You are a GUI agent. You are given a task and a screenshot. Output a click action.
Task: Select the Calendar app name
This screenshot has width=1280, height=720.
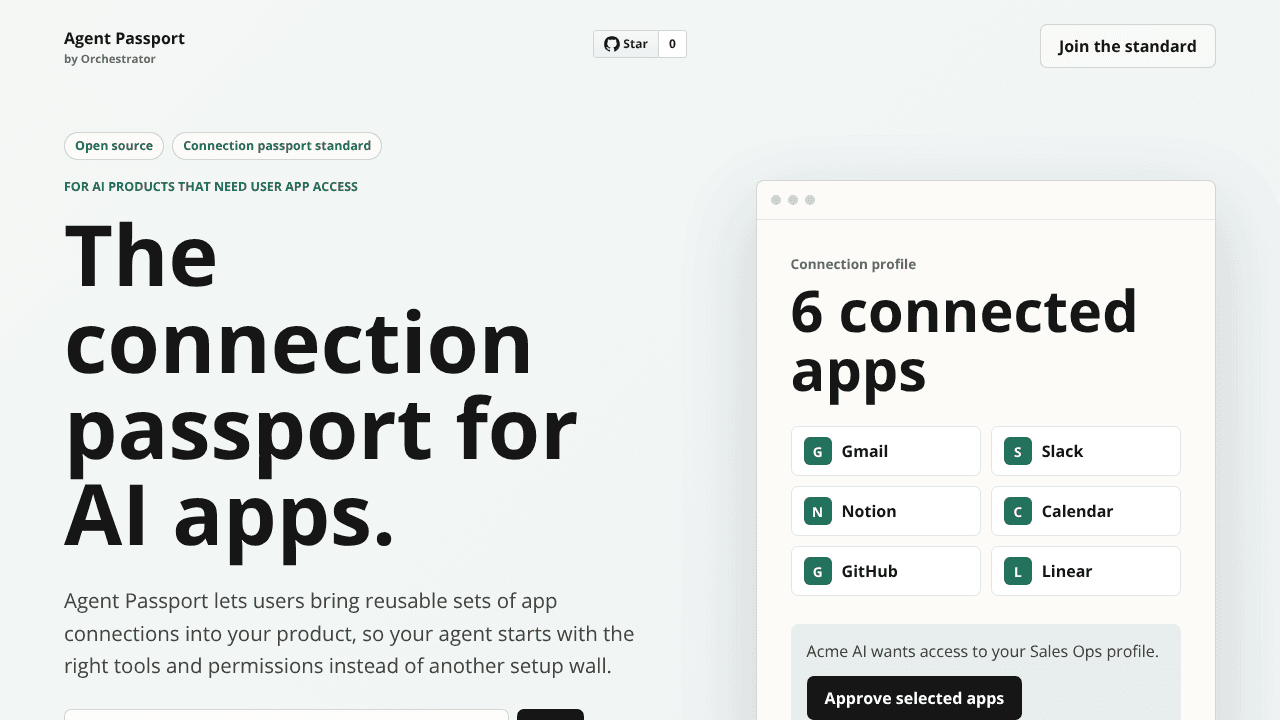point(1077,511)
